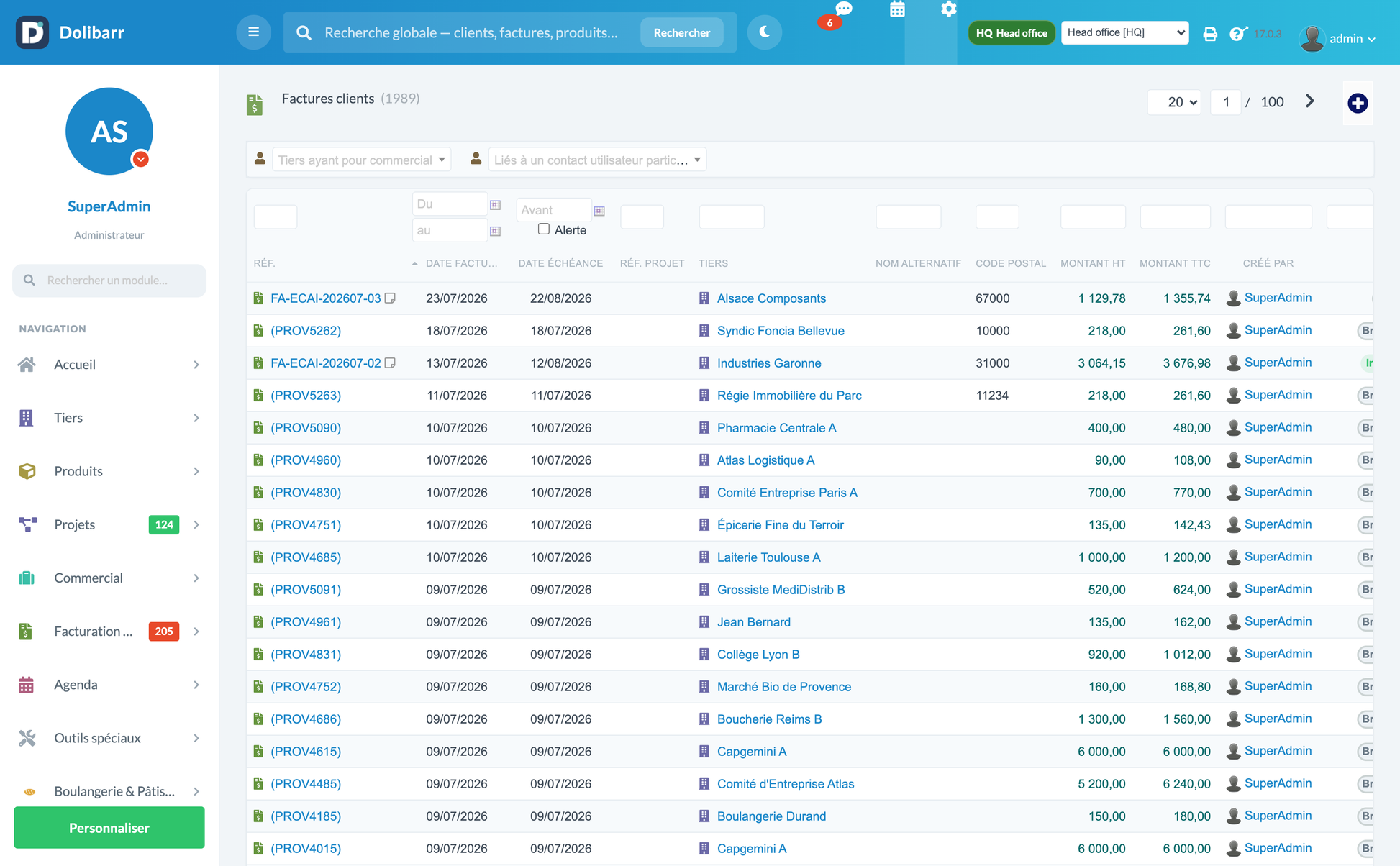Open customer Industries Garonne
1400x866 pixels.
pyautogui.click(x=769, y=363)
